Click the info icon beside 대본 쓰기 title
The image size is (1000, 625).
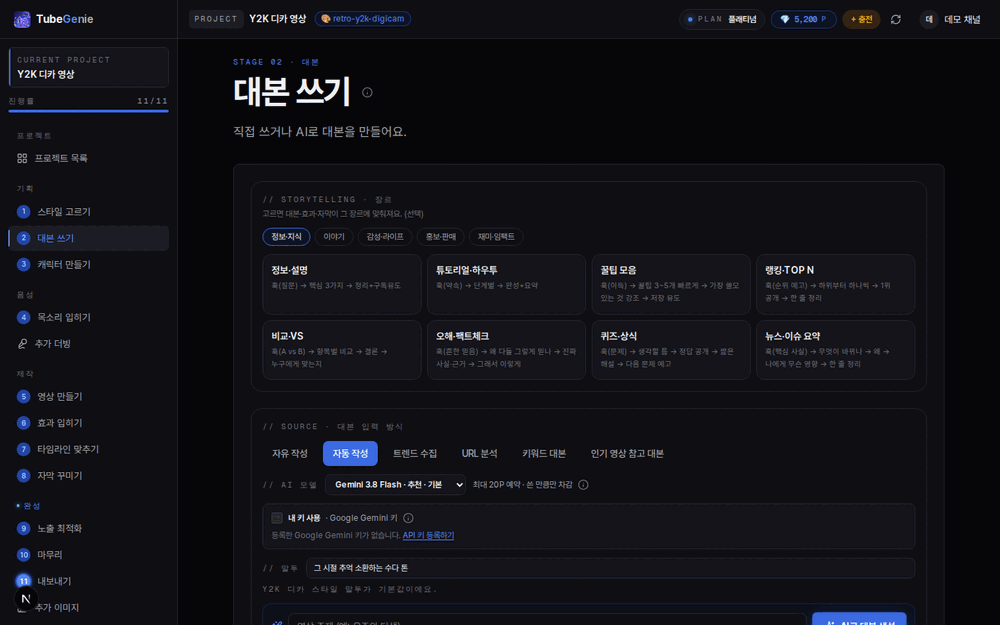tap(367, 92)
